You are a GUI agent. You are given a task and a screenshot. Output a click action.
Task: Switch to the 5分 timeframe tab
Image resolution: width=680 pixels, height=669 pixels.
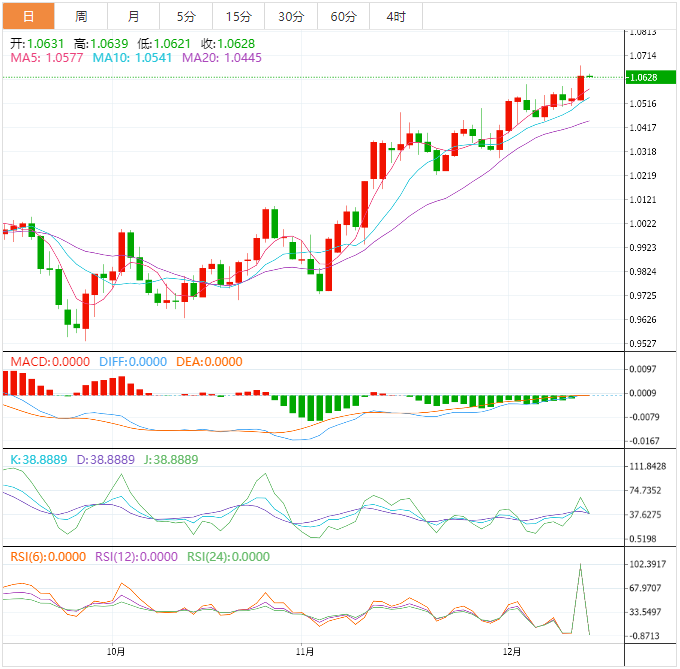[186, 16]
